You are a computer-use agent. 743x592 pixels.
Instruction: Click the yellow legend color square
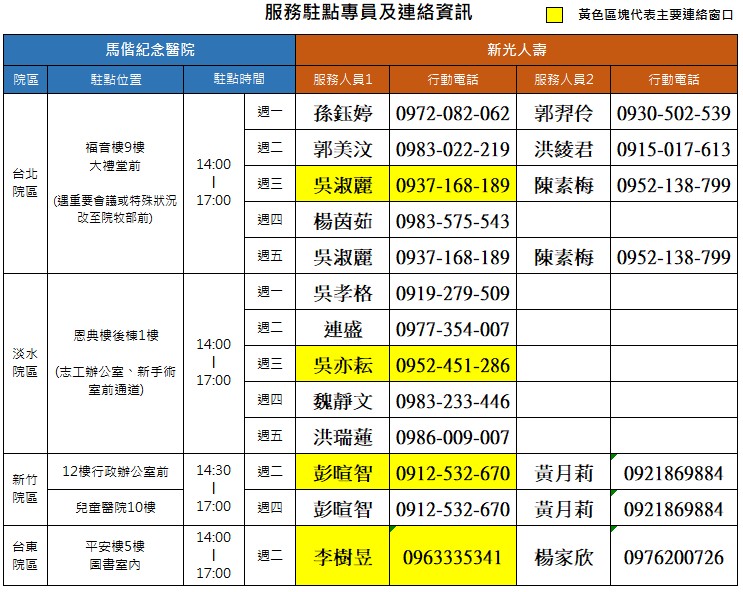click(554, 15)
